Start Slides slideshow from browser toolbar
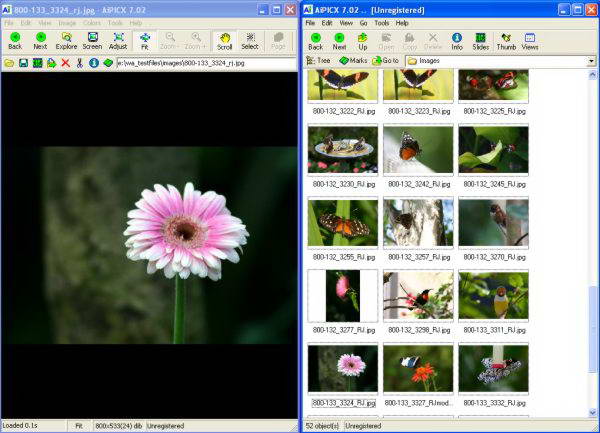The width and height of the screenshot is (600, 433). coord(481,42)
